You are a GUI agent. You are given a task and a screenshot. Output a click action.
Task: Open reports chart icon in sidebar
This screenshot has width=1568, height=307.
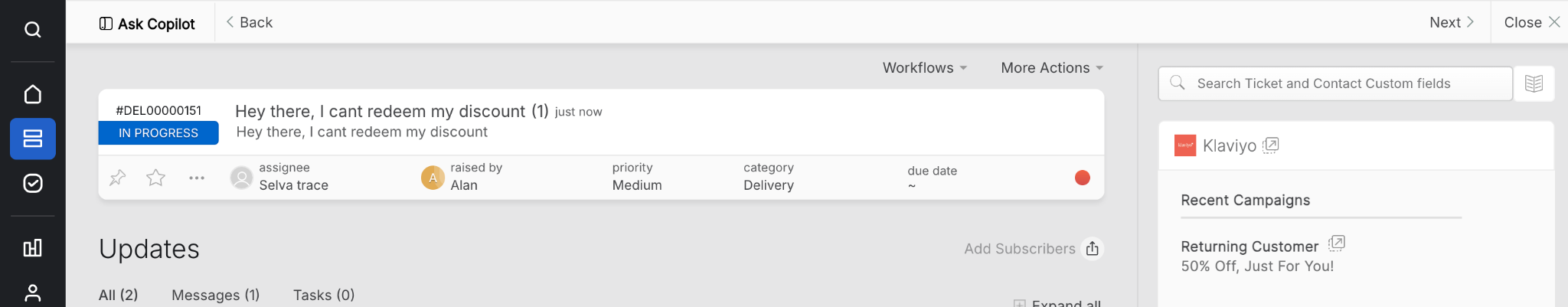coord(32,248)
